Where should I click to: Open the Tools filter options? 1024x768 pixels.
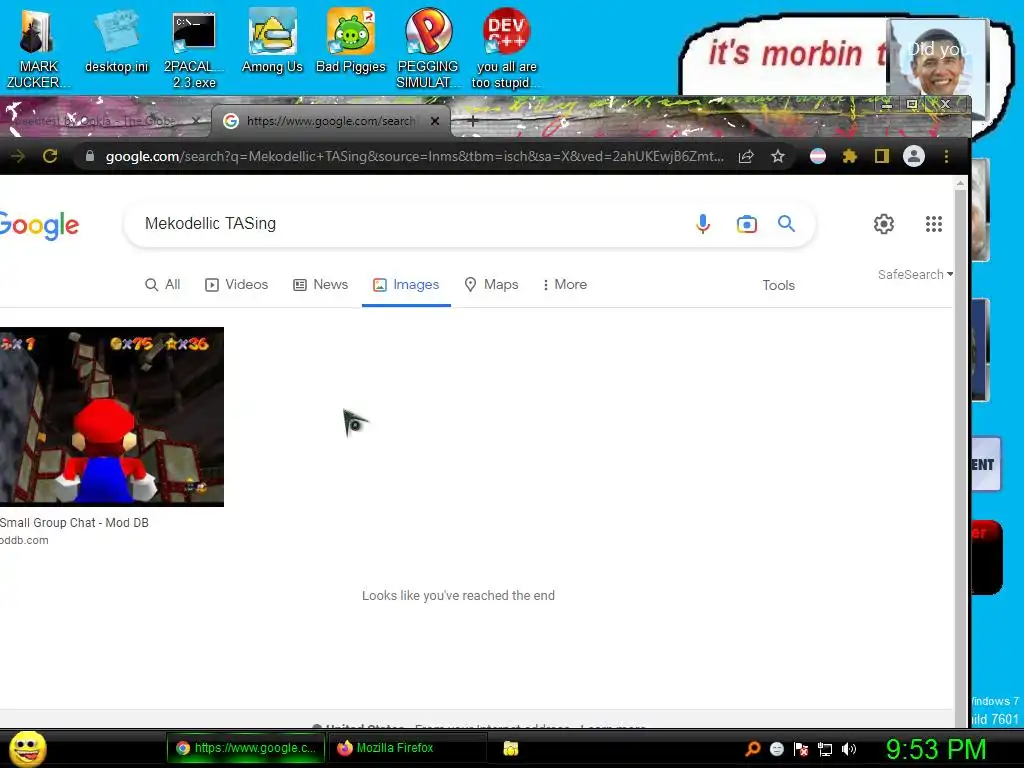[x=778, y=285]
